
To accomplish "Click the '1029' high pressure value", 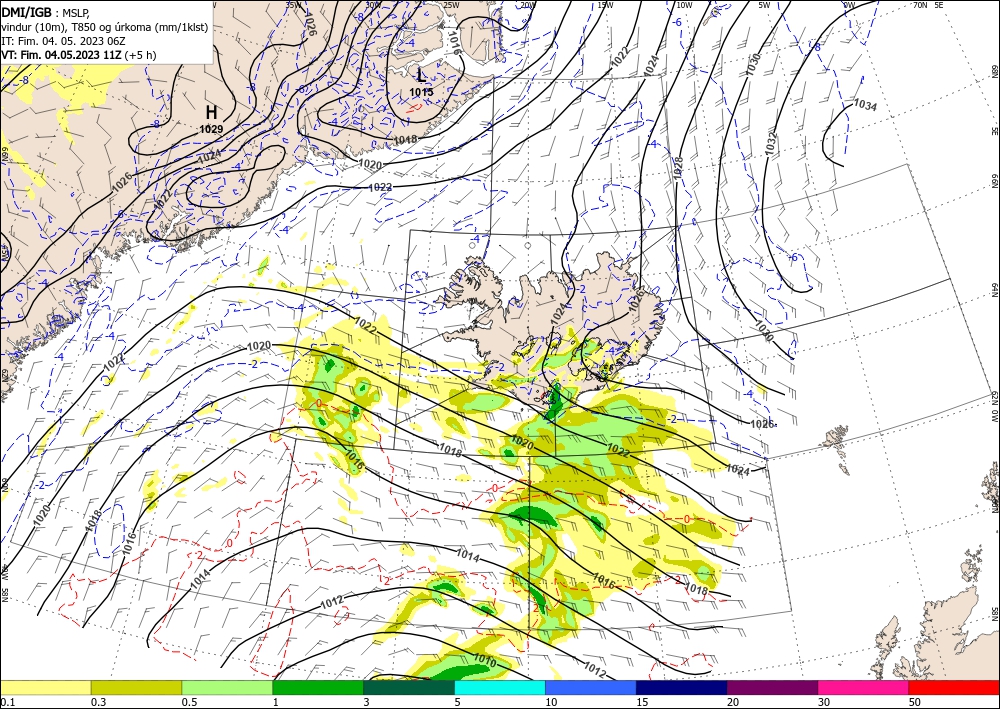I will [211, 129].
